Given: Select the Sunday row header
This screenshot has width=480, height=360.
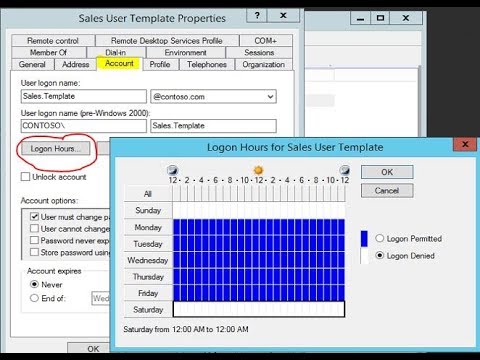Looking at the screenshot, I should click(x=148, y=210).
